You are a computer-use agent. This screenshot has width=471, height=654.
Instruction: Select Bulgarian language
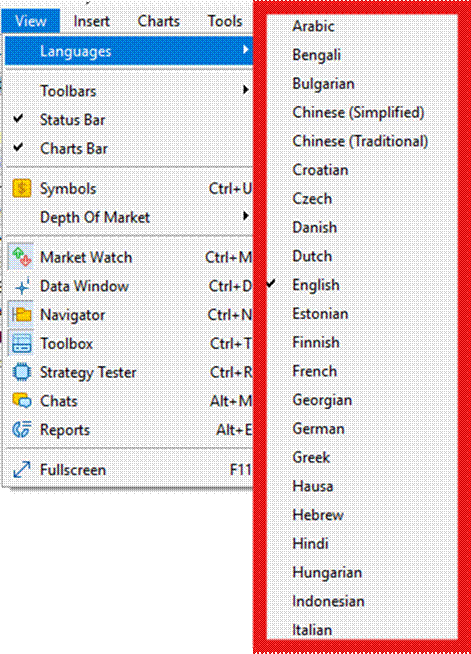click(323, 84)
